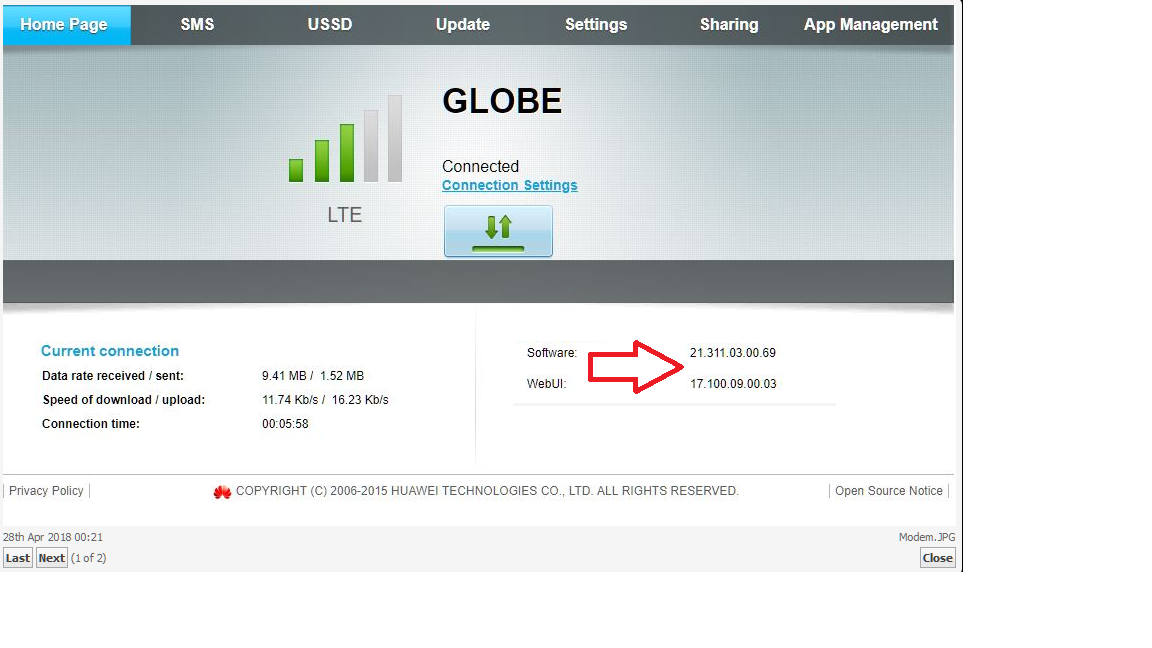Image resolution: width=1152 pixels, height=648 pixels.
Task: Toggle the data connection arrows button
Action: point(498,231)
